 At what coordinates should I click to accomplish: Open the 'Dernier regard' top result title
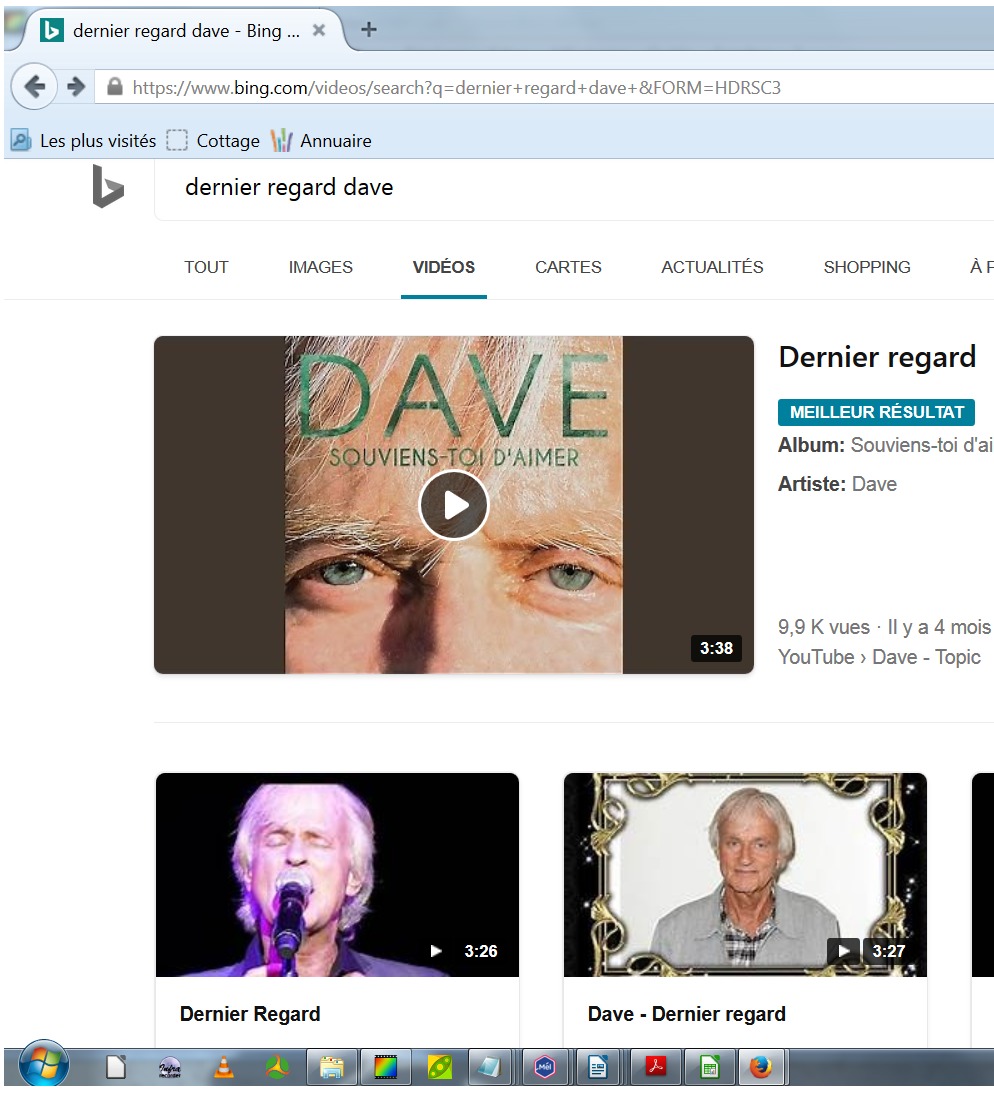coord(877,357)
